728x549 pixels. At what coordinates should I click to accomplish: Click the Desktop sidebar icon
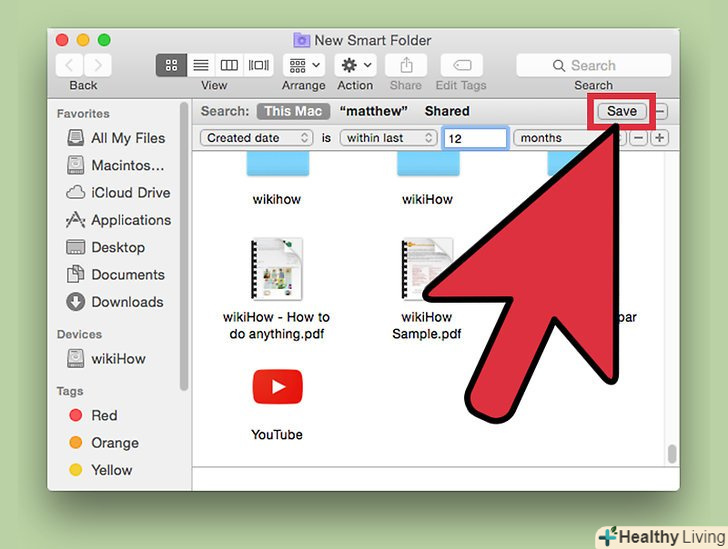point(76,247)
